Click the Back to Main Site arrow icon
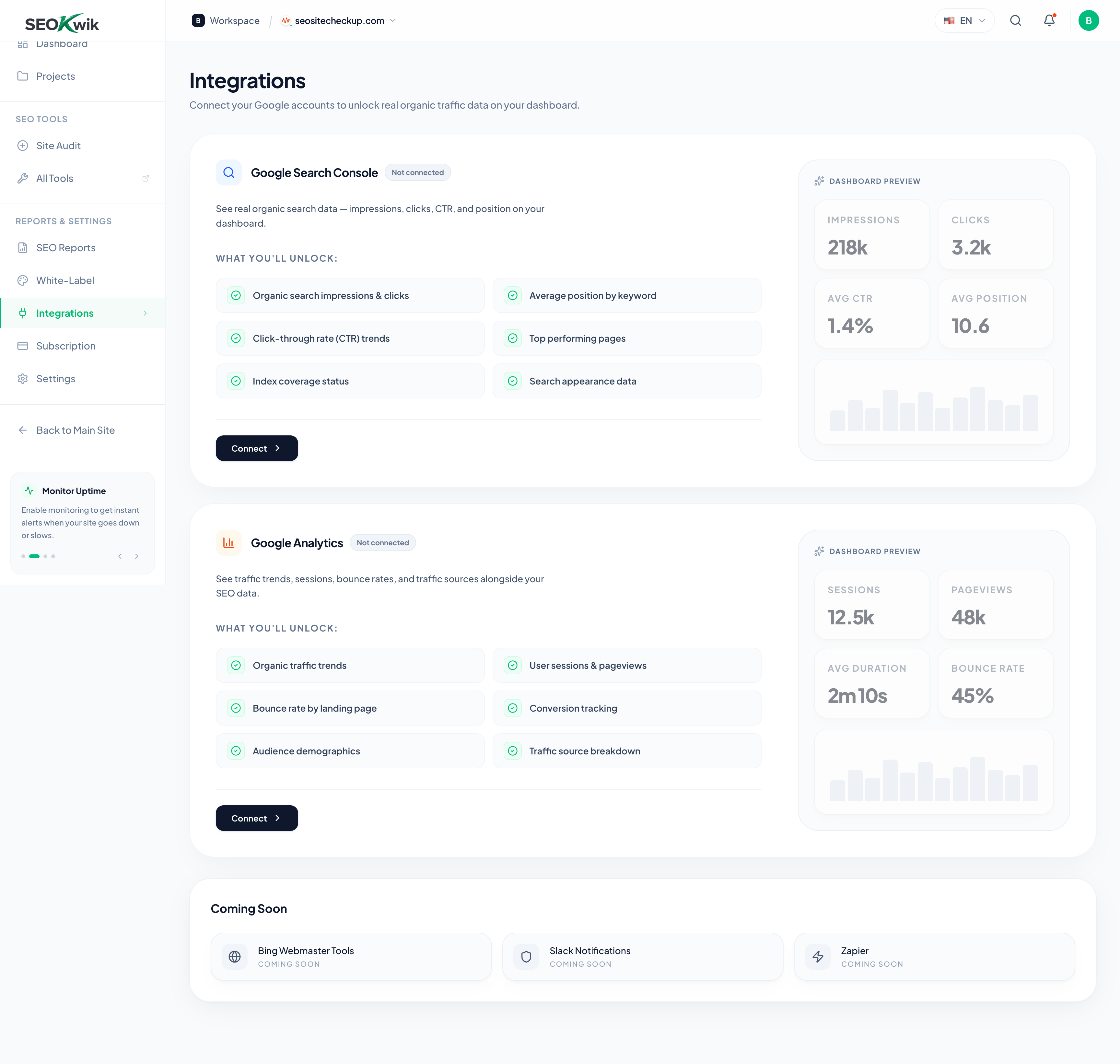 pyautogui.click(x=23, y=431)
